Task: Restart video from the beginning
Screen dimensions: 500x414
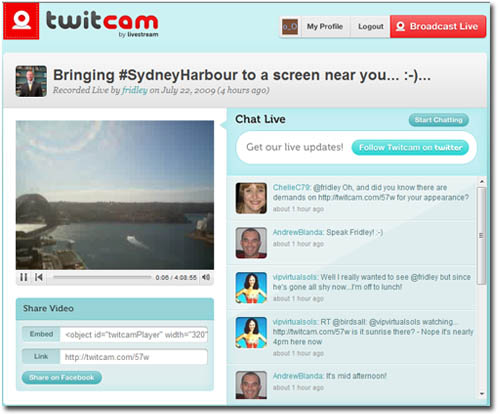Action: pyautogui.click(x=39, y=277)
